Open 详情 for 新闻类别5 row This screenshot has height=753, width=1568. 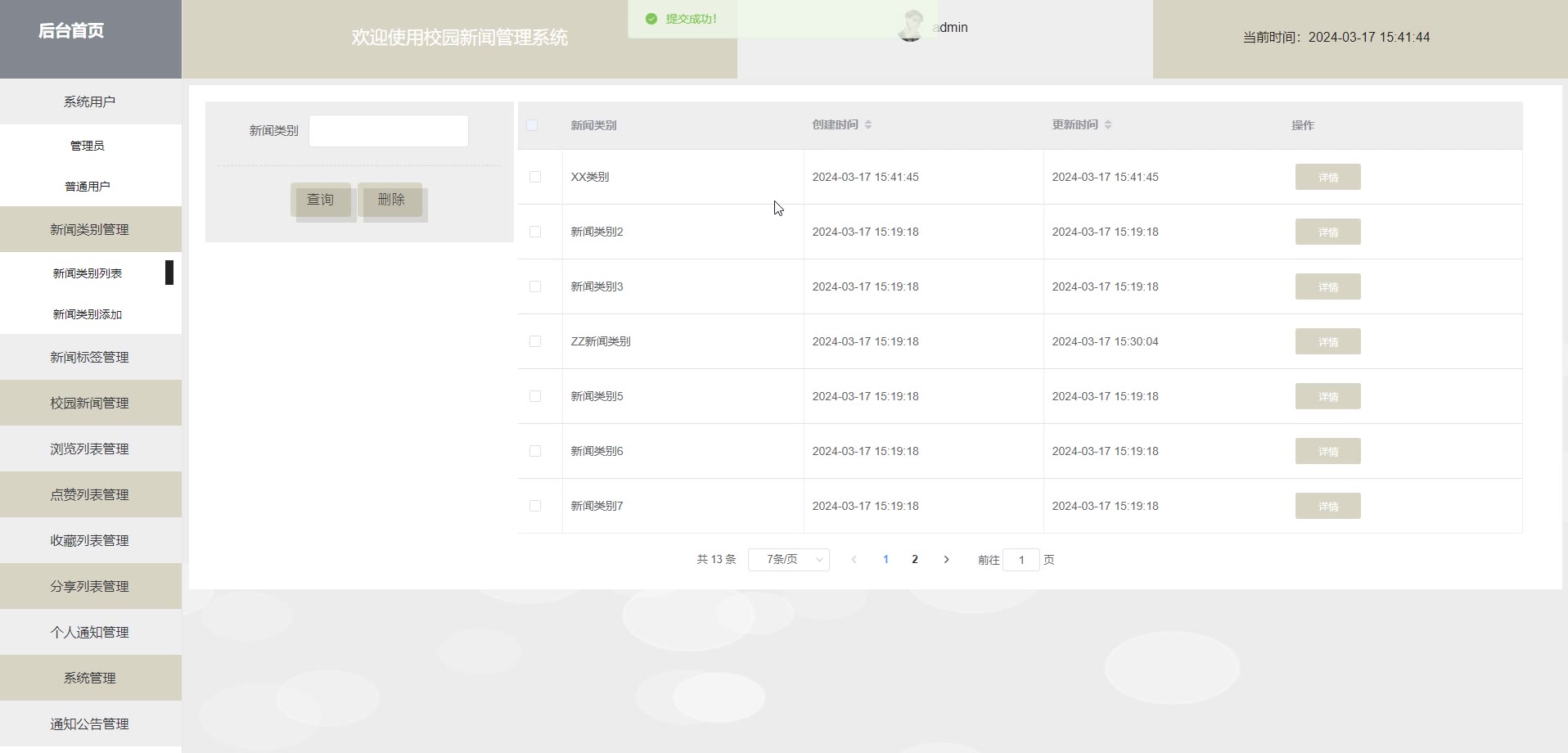coord(1327,396)
